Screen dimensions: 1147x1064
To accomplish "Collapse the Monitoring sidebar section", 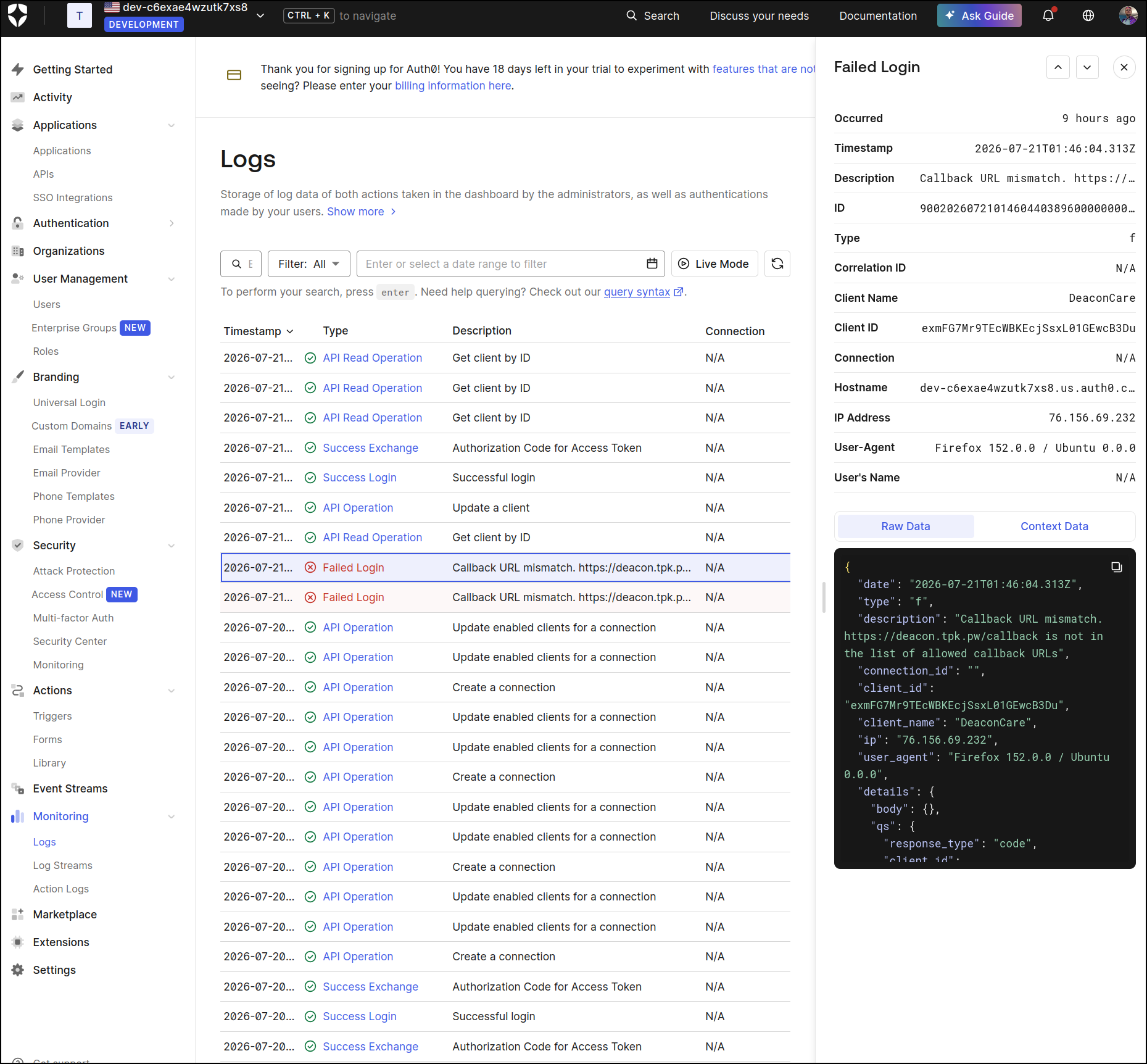I will [172, 817].
